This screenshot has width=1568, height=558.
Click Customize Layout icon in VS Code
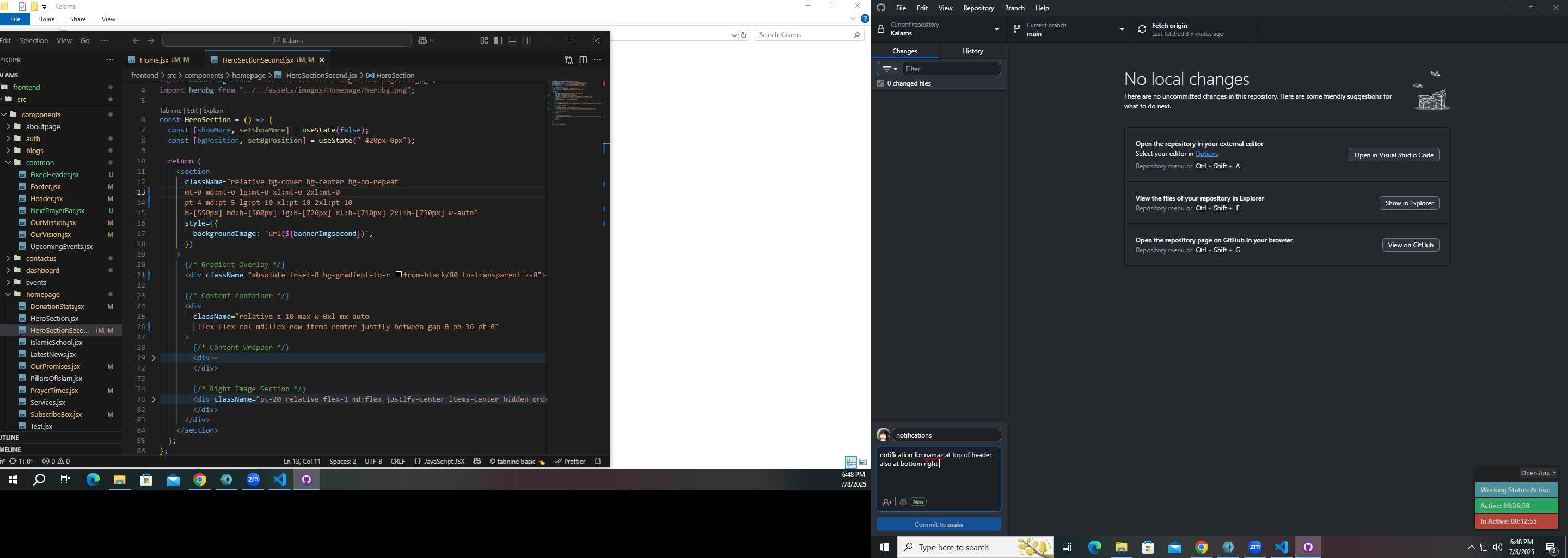click(x=484, y=41)
